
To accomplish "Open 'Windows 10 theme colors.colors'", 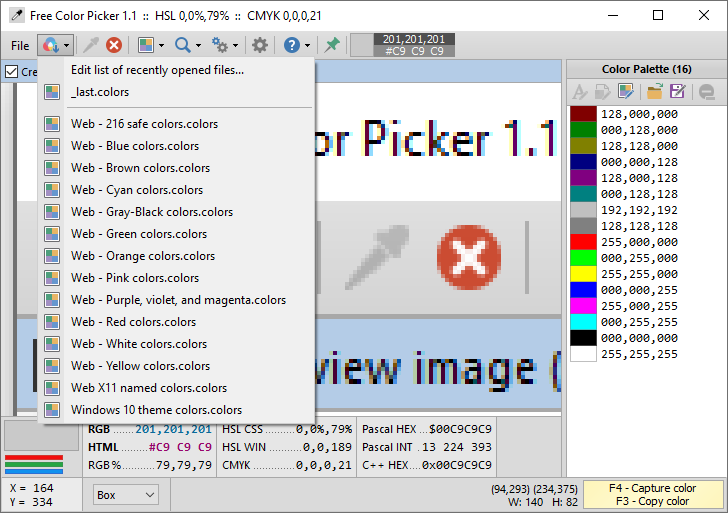I will pos(176,410).
